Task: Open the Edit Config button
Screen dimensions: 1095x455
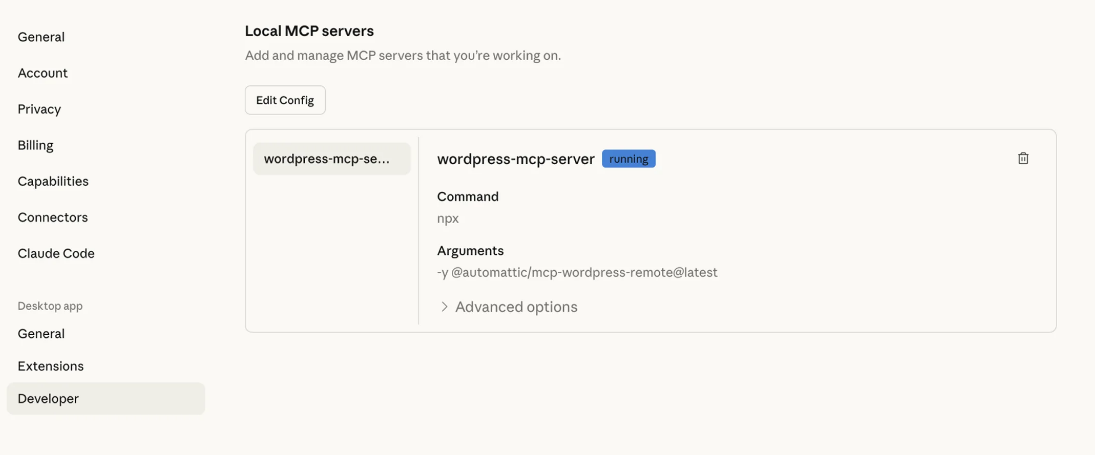Action: coord(285,100)
